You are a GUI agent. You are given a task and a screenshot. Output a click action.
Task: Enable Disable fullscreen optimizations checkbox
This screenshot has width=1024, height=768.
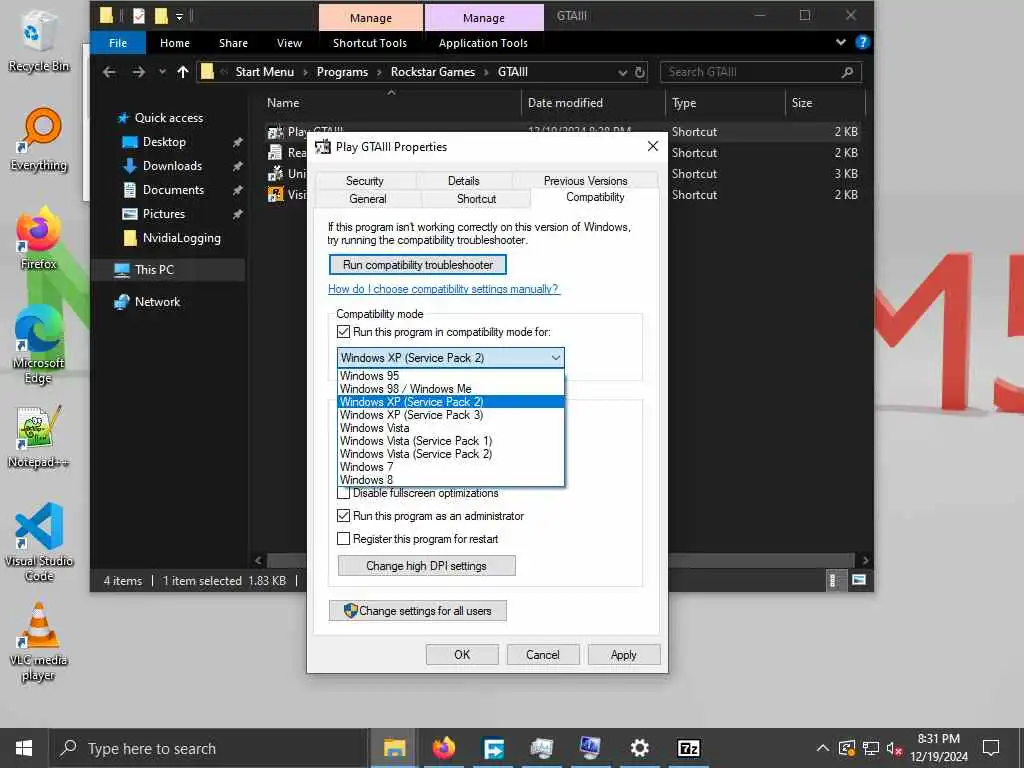click(x=344, y=493)
